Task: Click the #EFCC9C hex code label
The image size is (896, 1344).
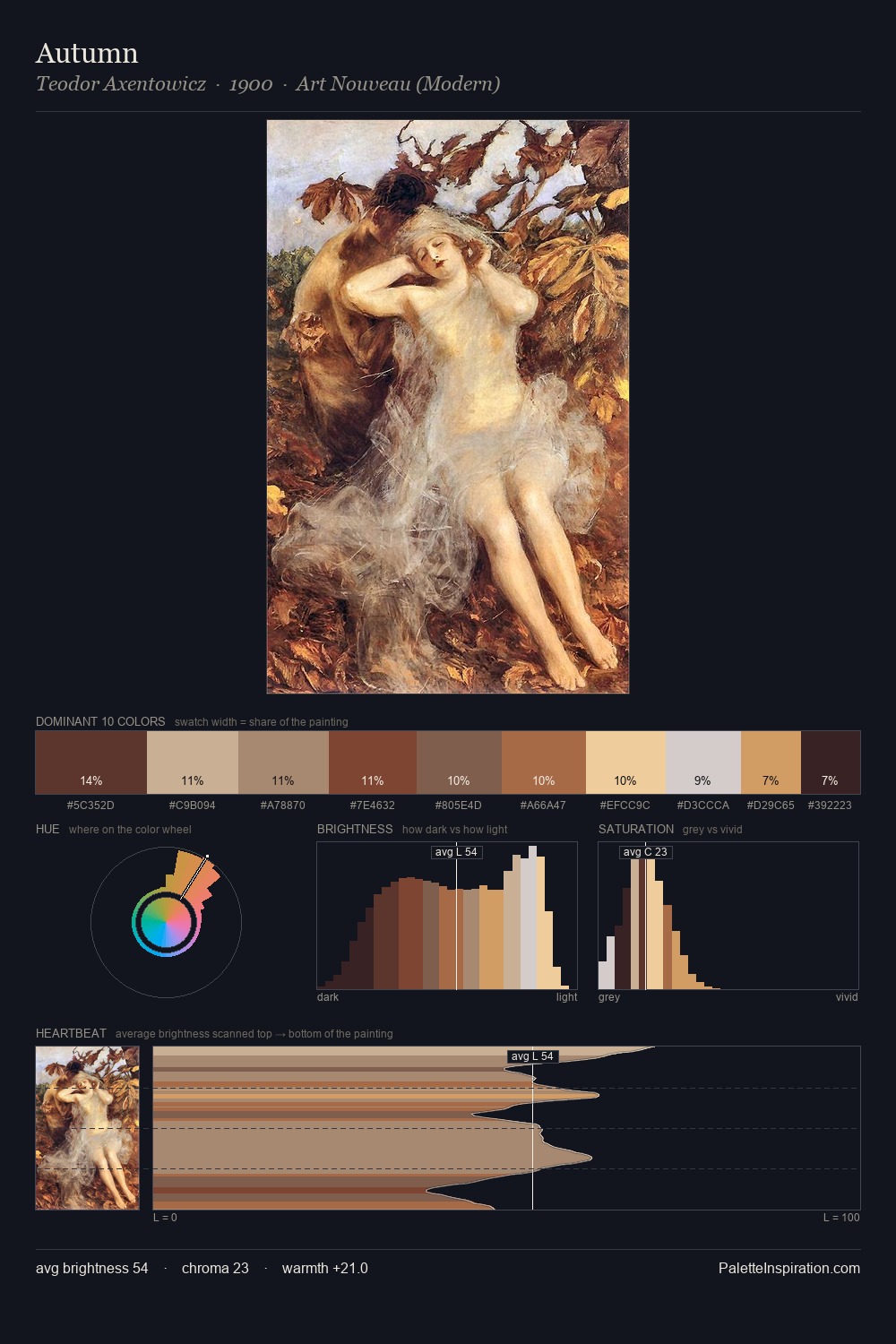Action: [x=625, y=806]
